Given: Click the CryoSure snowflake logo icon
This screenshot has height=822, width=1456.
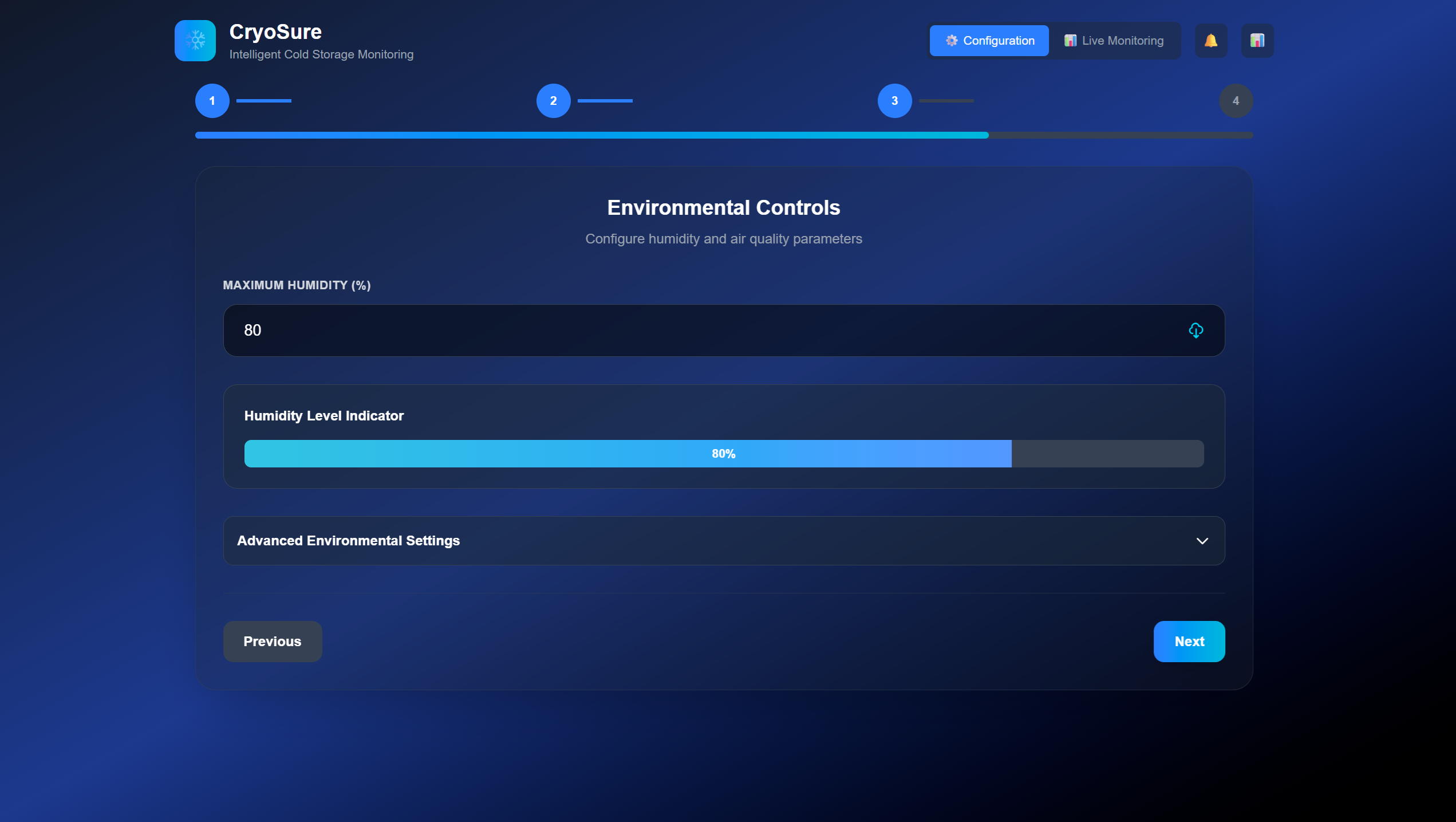Looking at the screenshot, I should click(x=195, y=41).
